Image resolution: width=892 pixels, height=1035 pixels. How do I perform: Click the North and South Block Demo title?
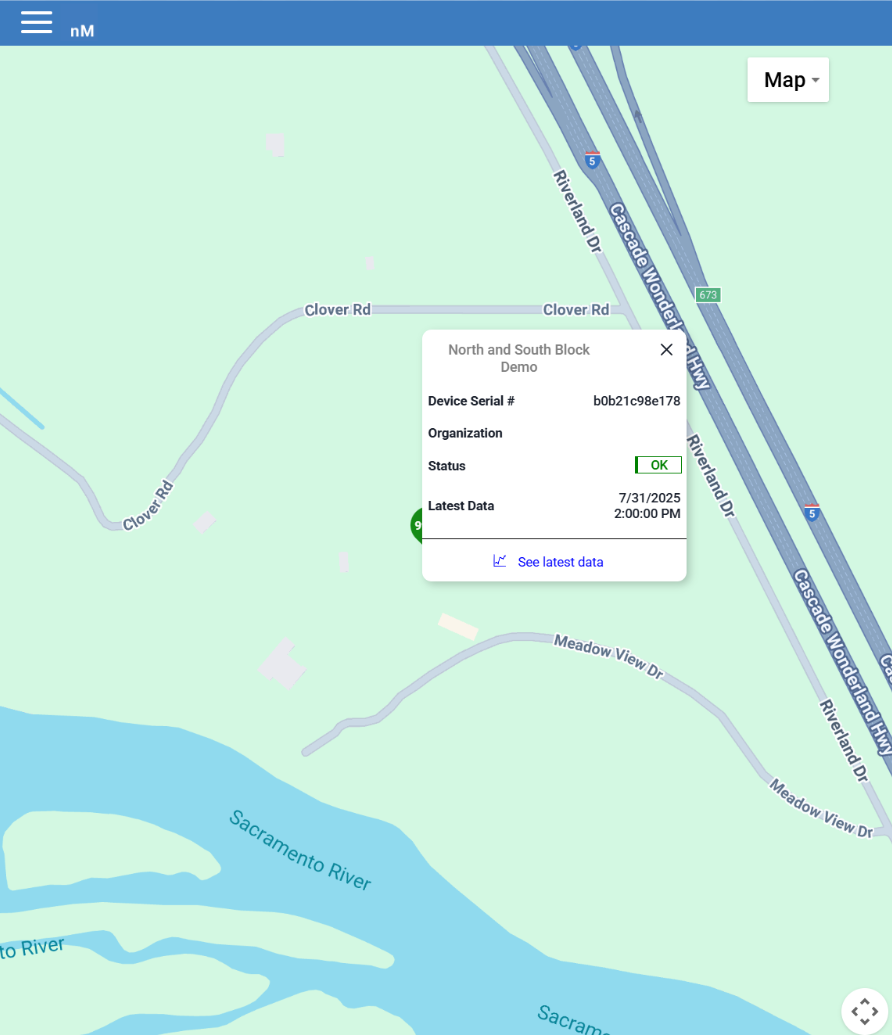(519, 358)
